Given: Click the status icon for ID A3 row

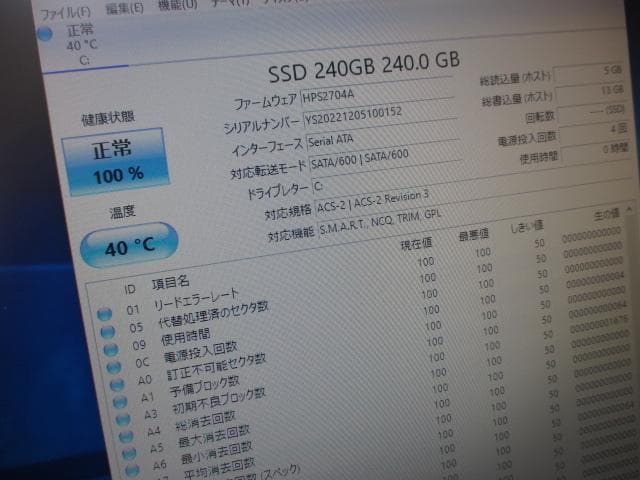Looking at the screenshot, I should (123, 419).
